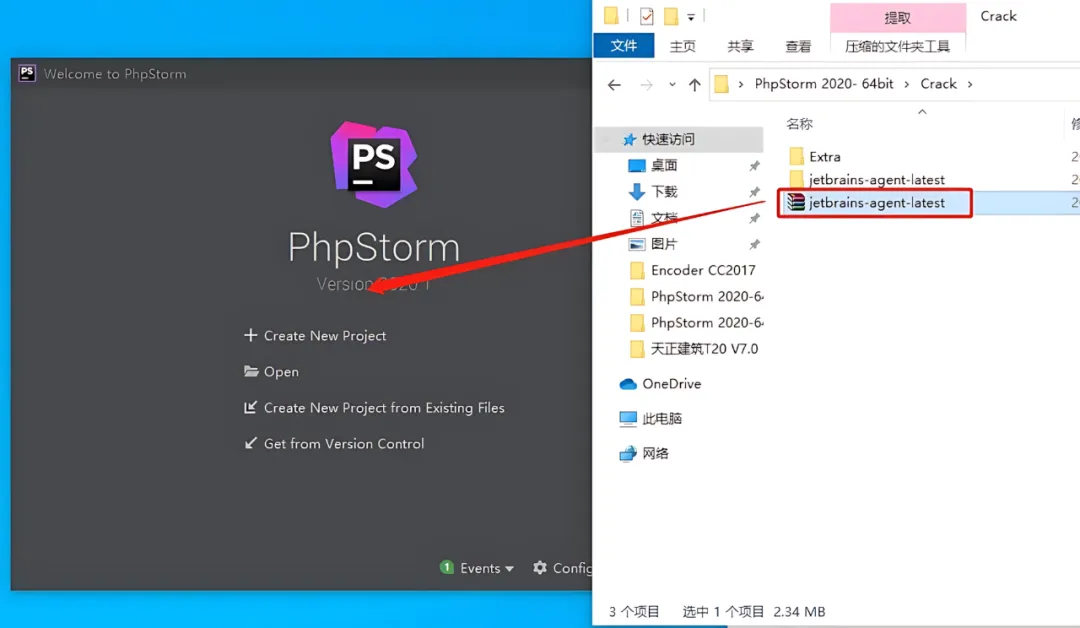This screenshot has height=628, width=1080.
Task: Select the Extra folder in file list
Action: coord(824,156)
